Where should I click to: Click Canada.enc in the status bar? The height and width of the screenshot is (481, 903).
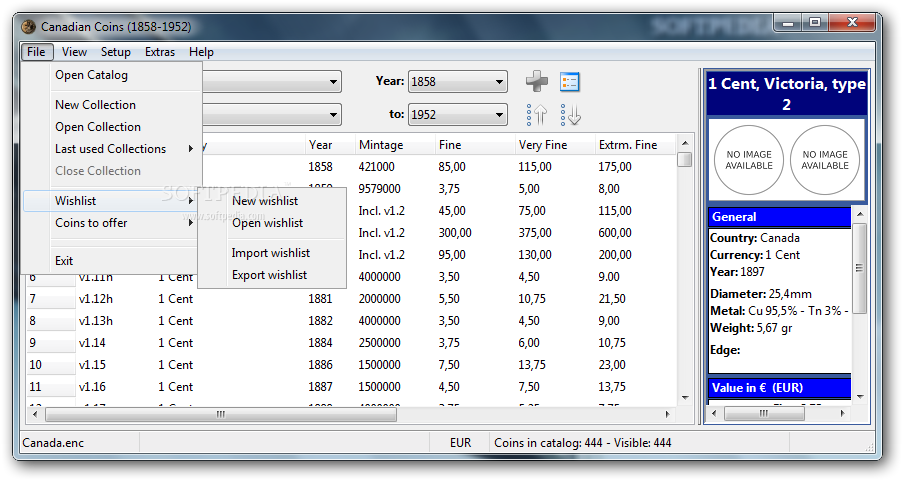pyautogui.click(x=53, y=443)
